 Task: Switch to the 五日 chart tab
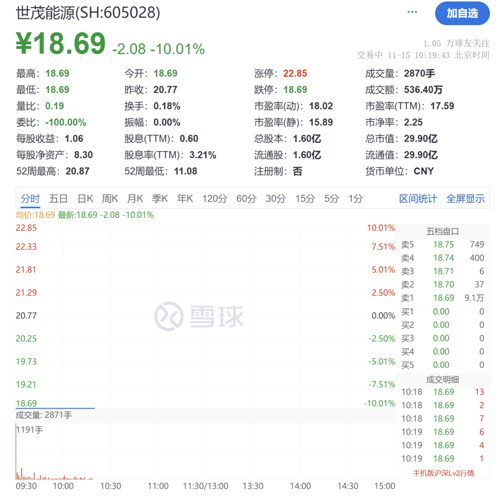58,199
